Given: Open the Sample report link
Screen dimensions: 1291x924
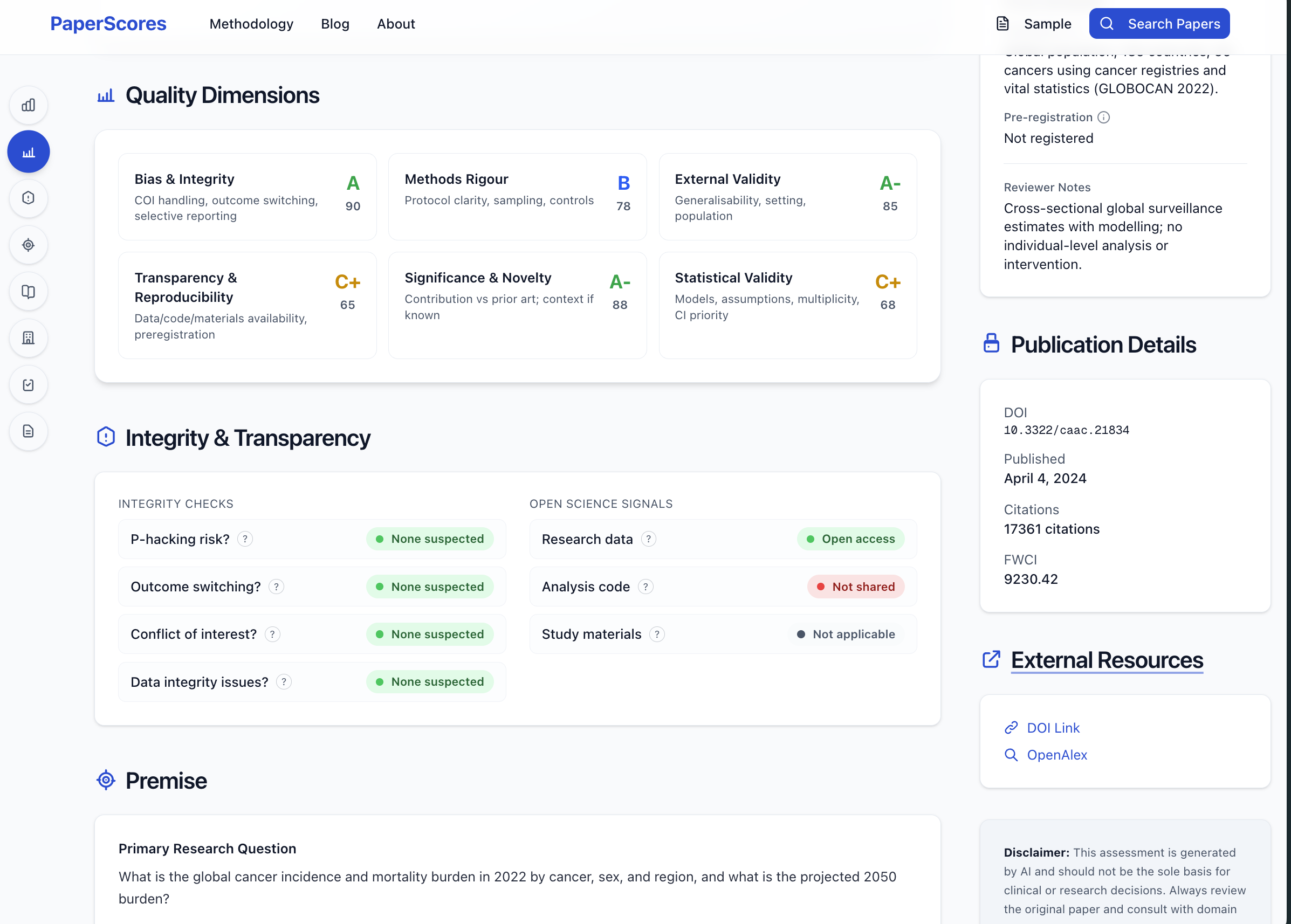Looking at the screenshot, I should (x=1034, y=24).
